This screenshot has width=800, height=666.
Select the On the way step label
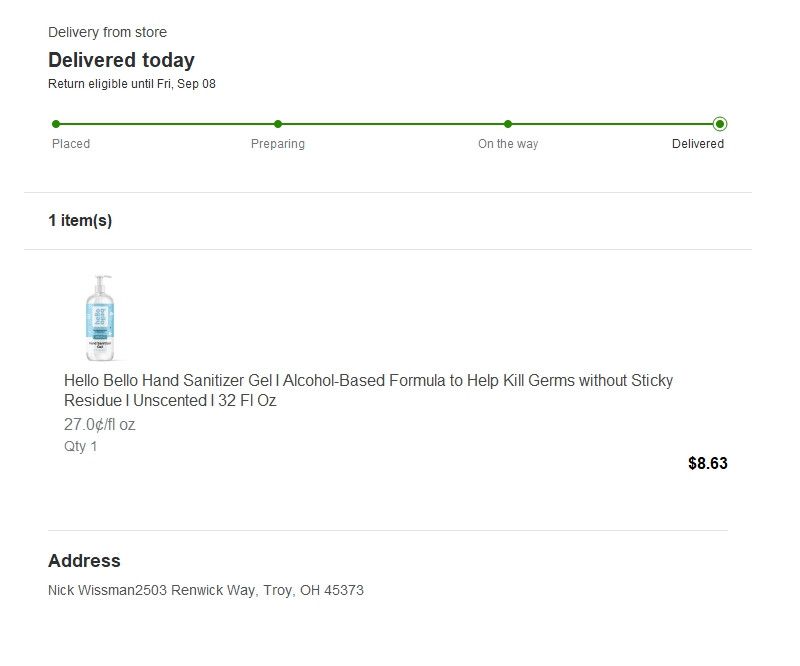508,144
